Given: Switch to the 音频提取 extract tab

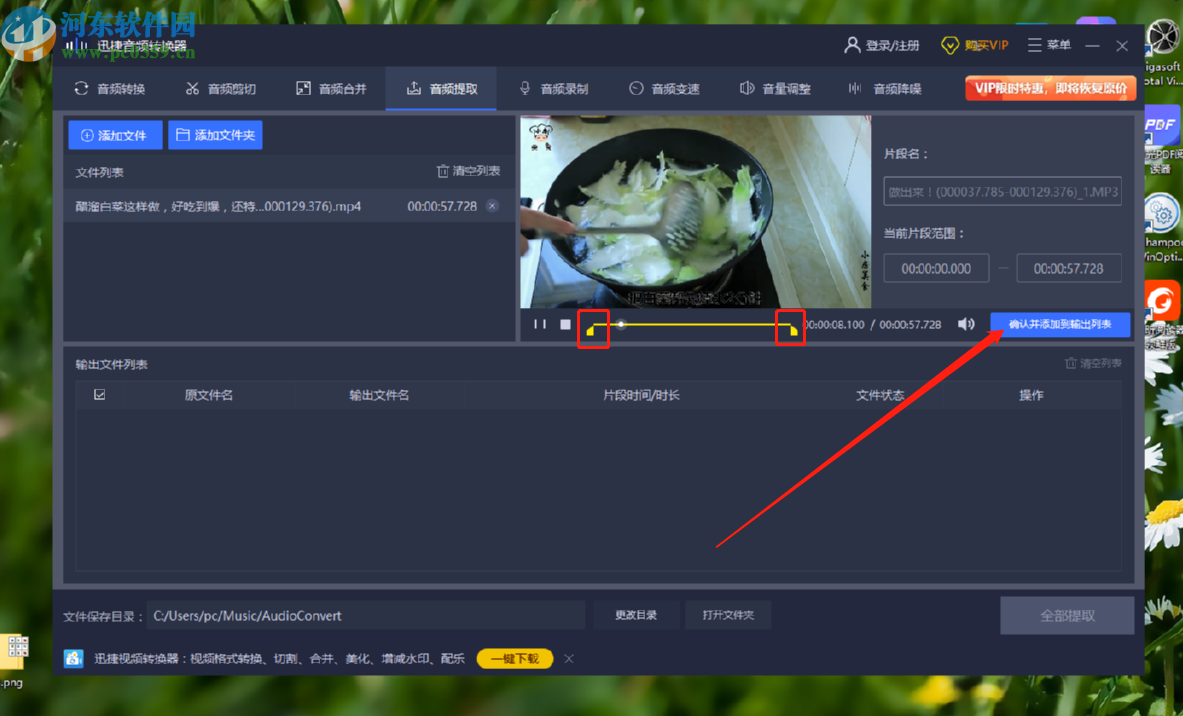Looking at the screenshot, I should click(x=441, y=88).
